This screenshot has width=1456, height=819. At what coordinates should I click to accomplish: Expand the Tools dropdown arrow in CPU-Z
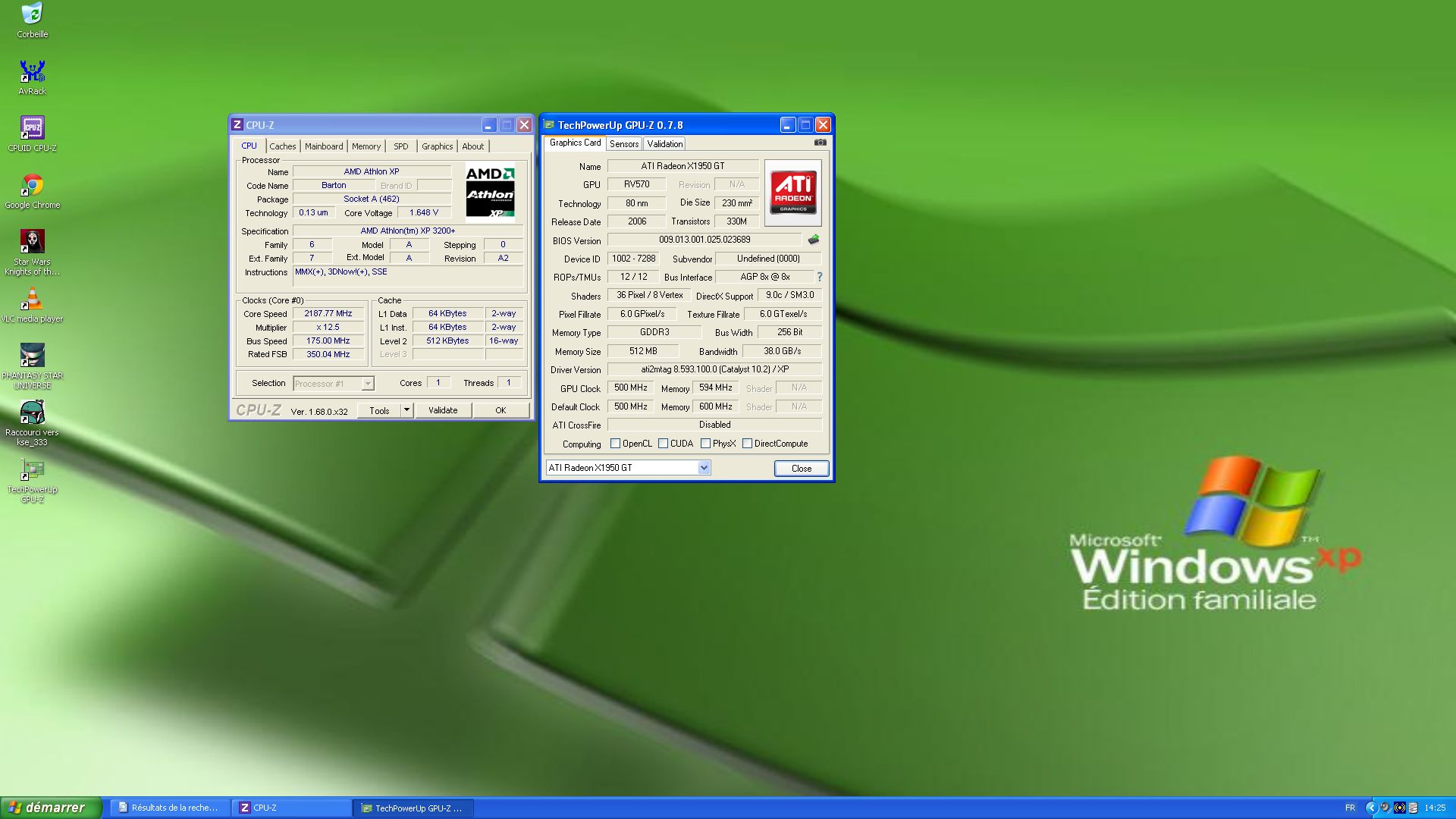(406, 410)
